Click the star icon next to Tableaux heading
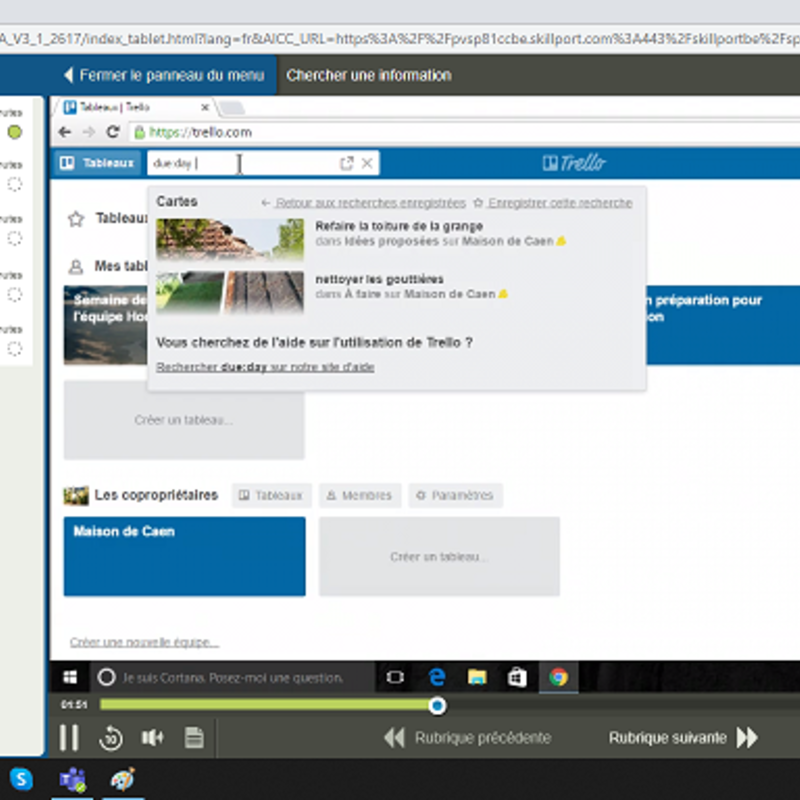800x800 pixels. pos(76,219)
